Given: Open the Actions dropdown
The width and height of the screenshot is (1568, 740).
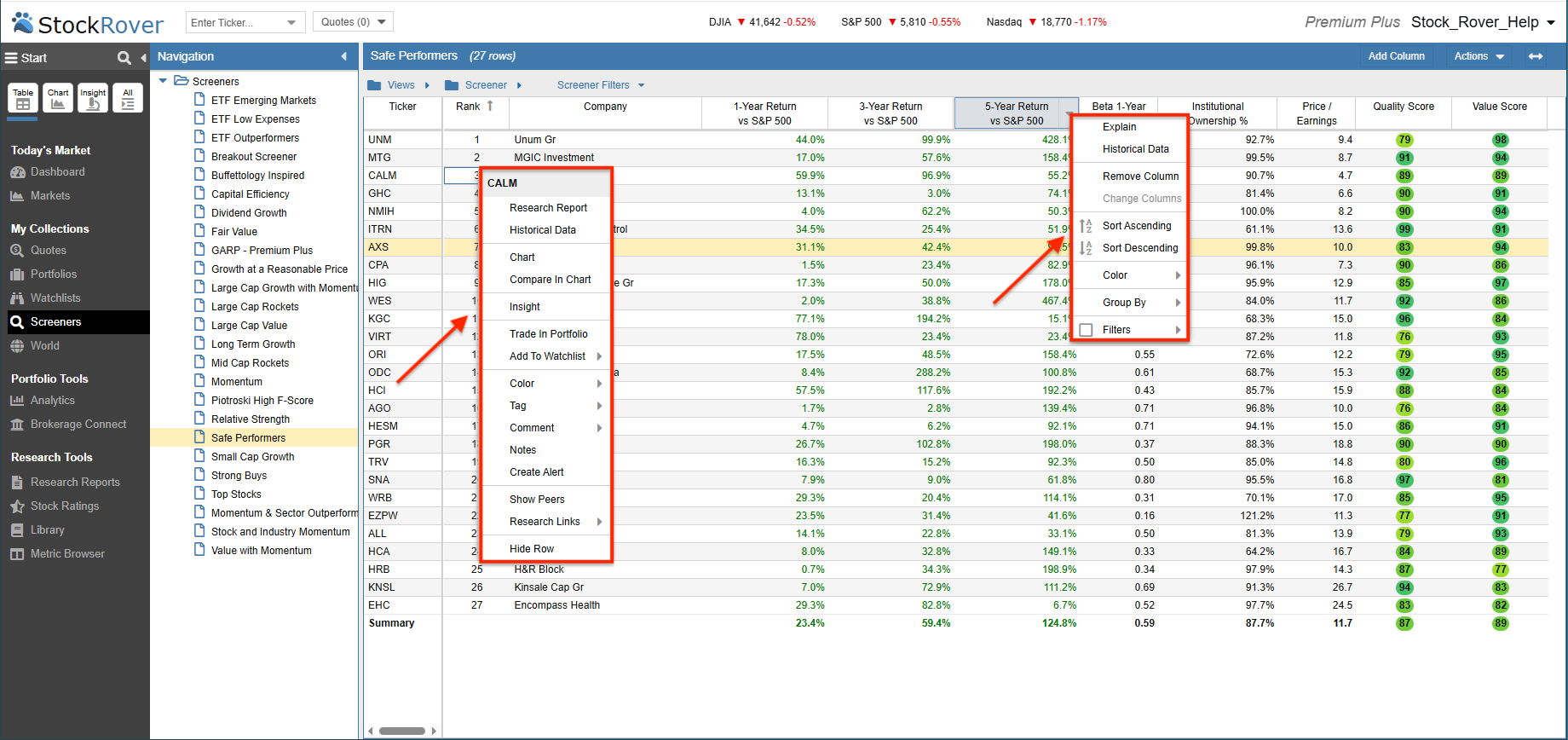Looking at the screenshot, I should (x=1479, y=56).
